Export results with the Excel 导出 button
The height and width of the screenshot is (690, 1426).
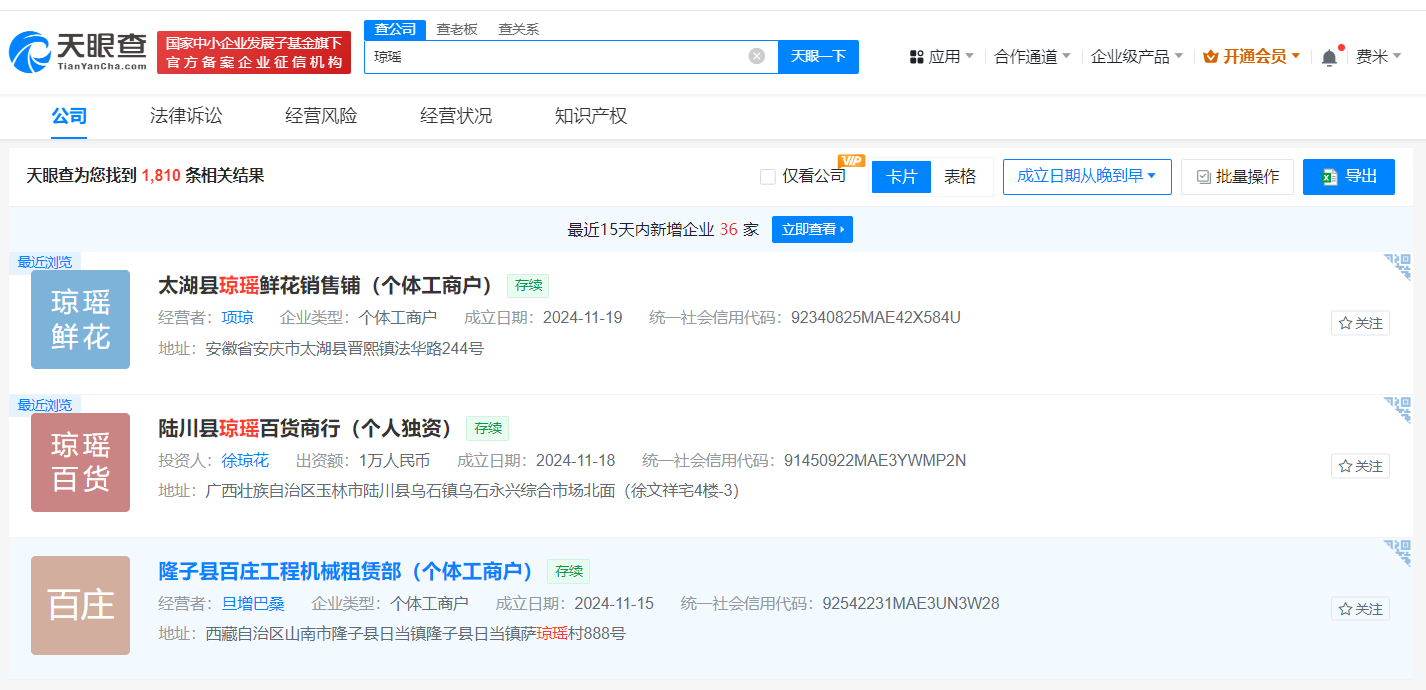pyautogui.click(x=1348, y=177)
